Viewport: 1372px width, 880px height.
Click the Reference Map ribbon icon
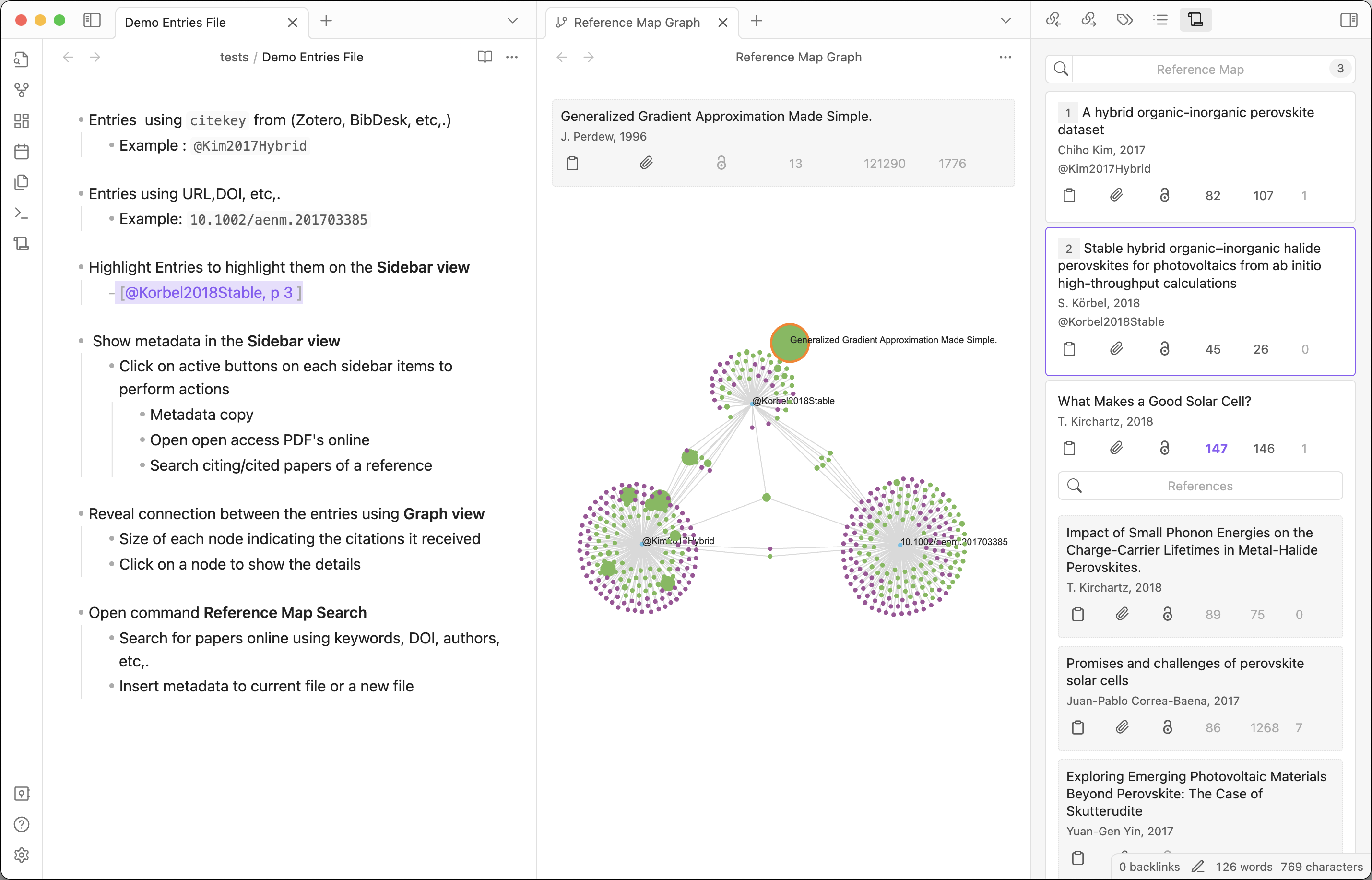pyautogui.click(x=22, y=243)
